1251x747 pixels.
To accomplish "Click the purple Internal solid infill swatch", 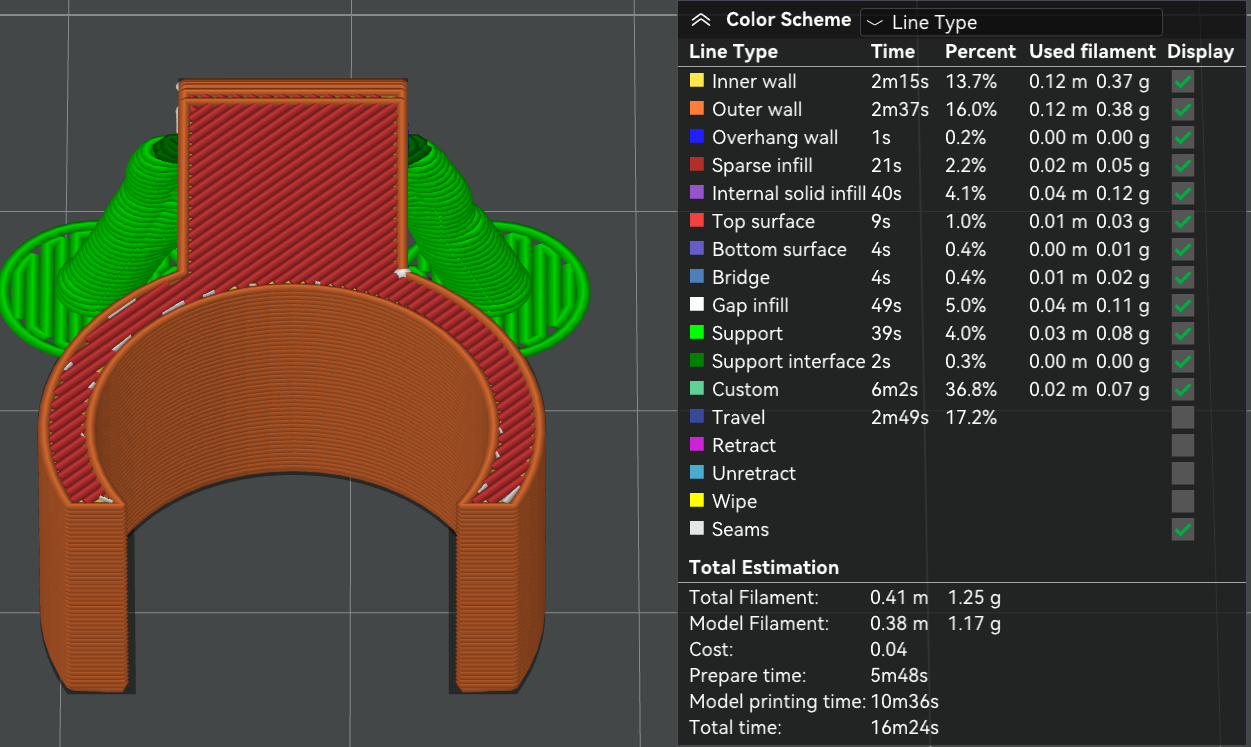I will [x=697, y=193].
